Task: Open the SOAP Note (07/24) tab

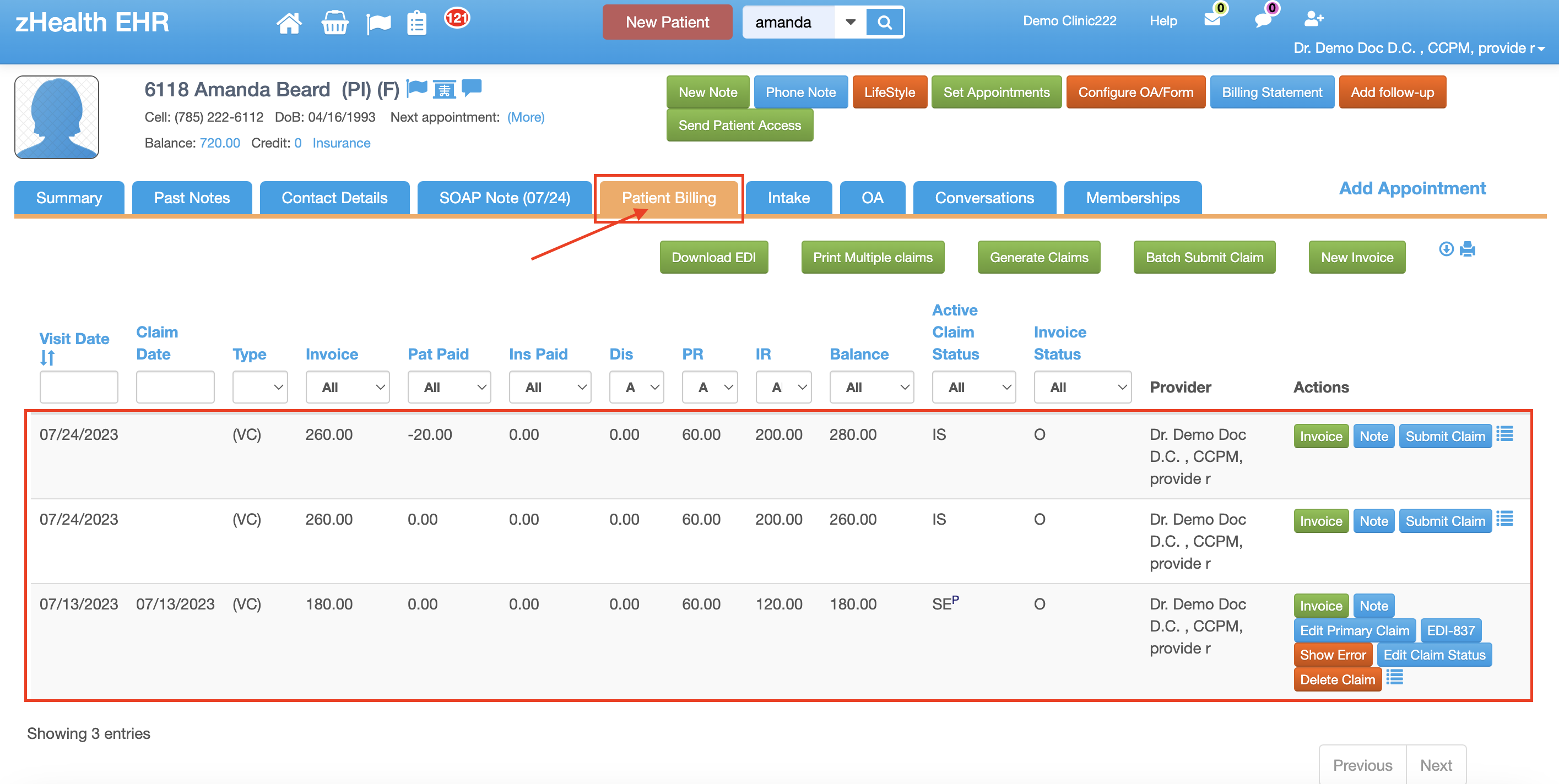Action: (x=505, y=198)
